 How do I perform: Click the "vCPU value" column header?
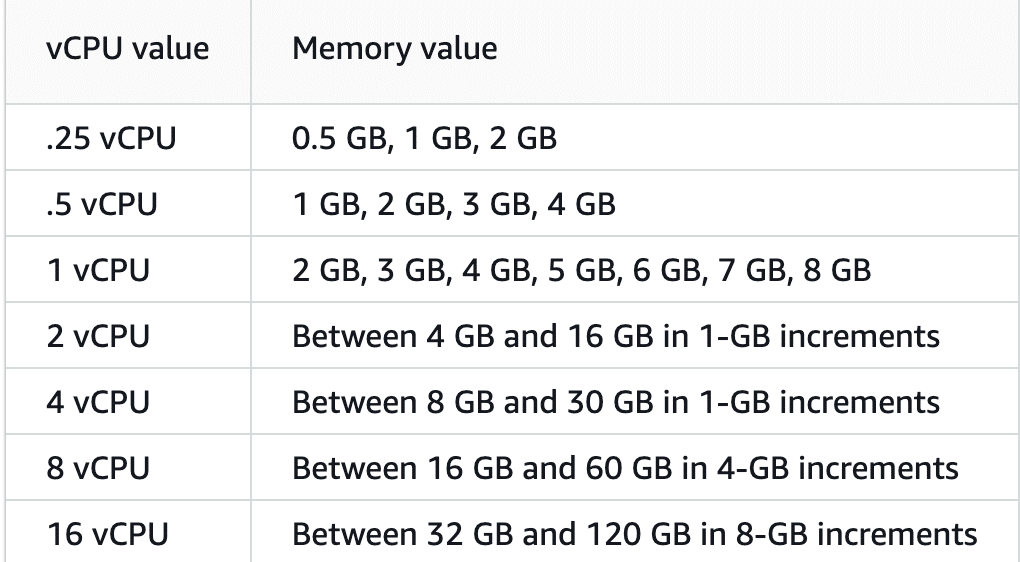(127, 49)
